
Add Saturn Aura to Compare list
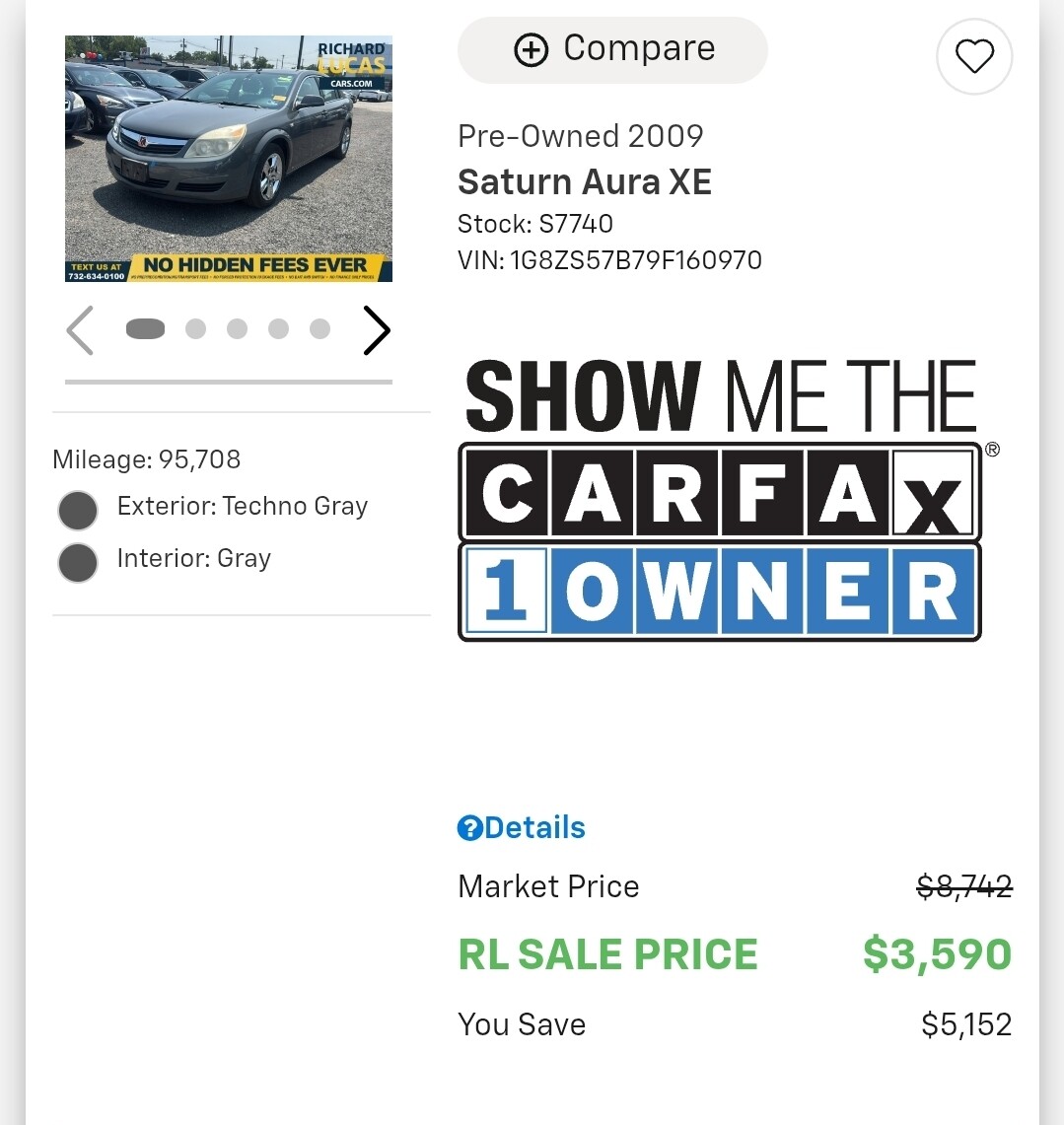coord(612,50)
